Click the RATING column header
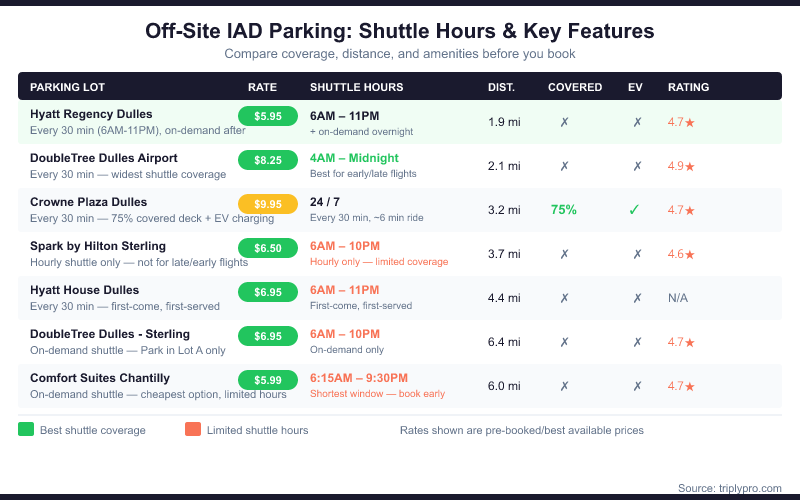Screen dimensions: 800x500 pyautogui.click(x=688, y=87)
